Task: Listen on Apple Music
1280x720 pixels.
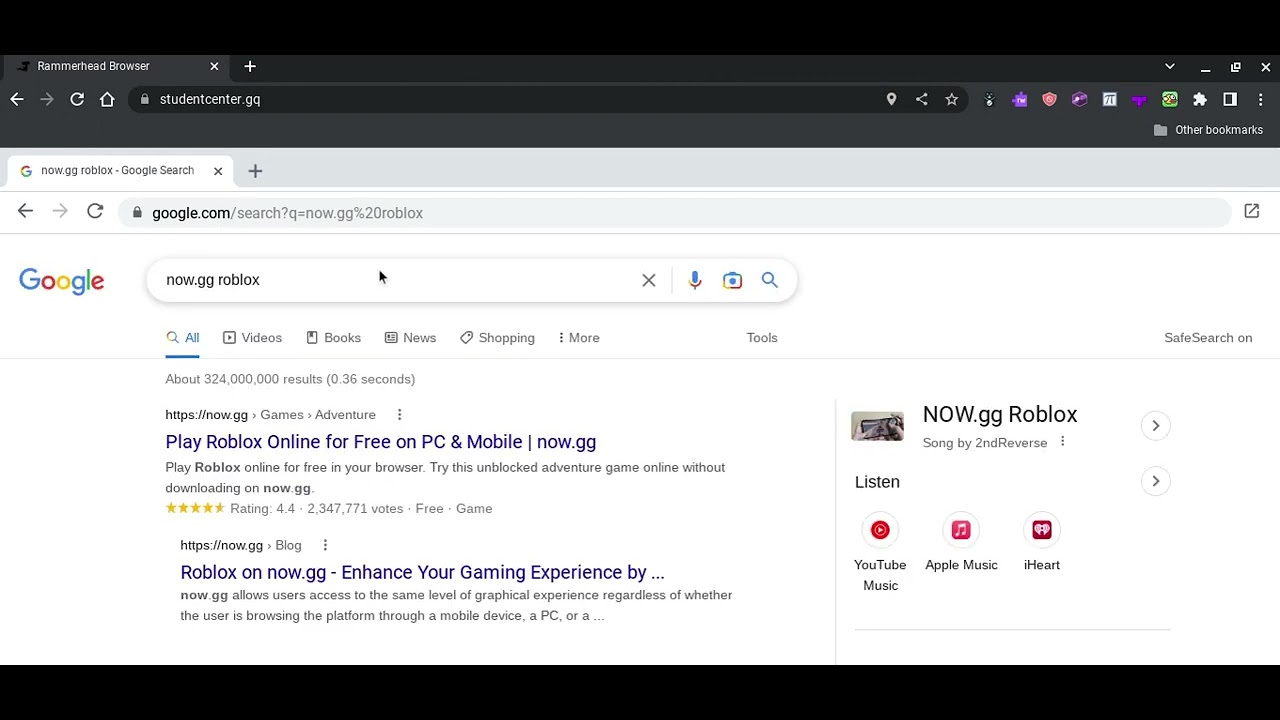Action: [x=961, y=543]
